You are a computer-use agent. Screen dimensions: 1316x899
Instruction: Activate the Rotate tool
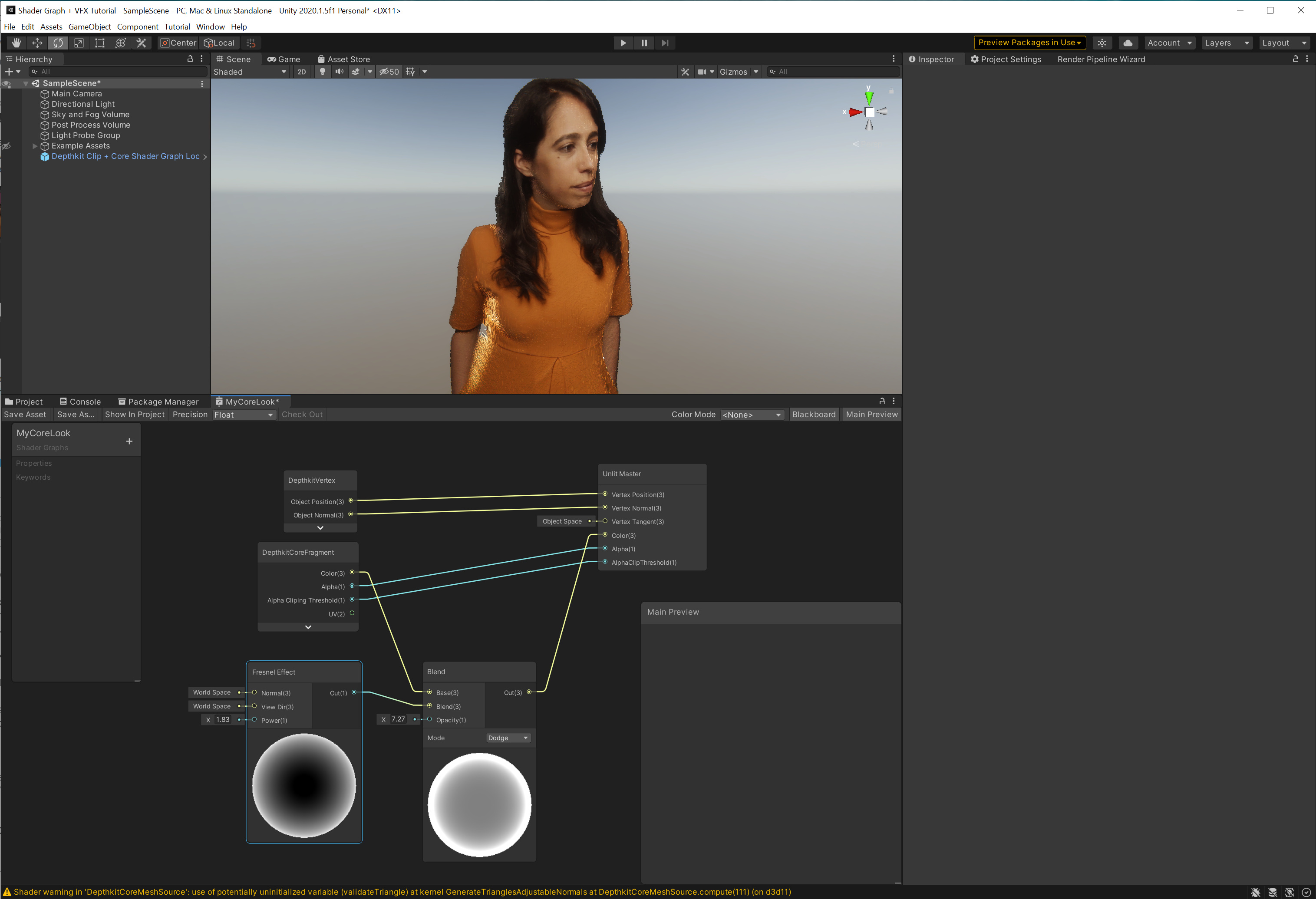pos(58,43)
